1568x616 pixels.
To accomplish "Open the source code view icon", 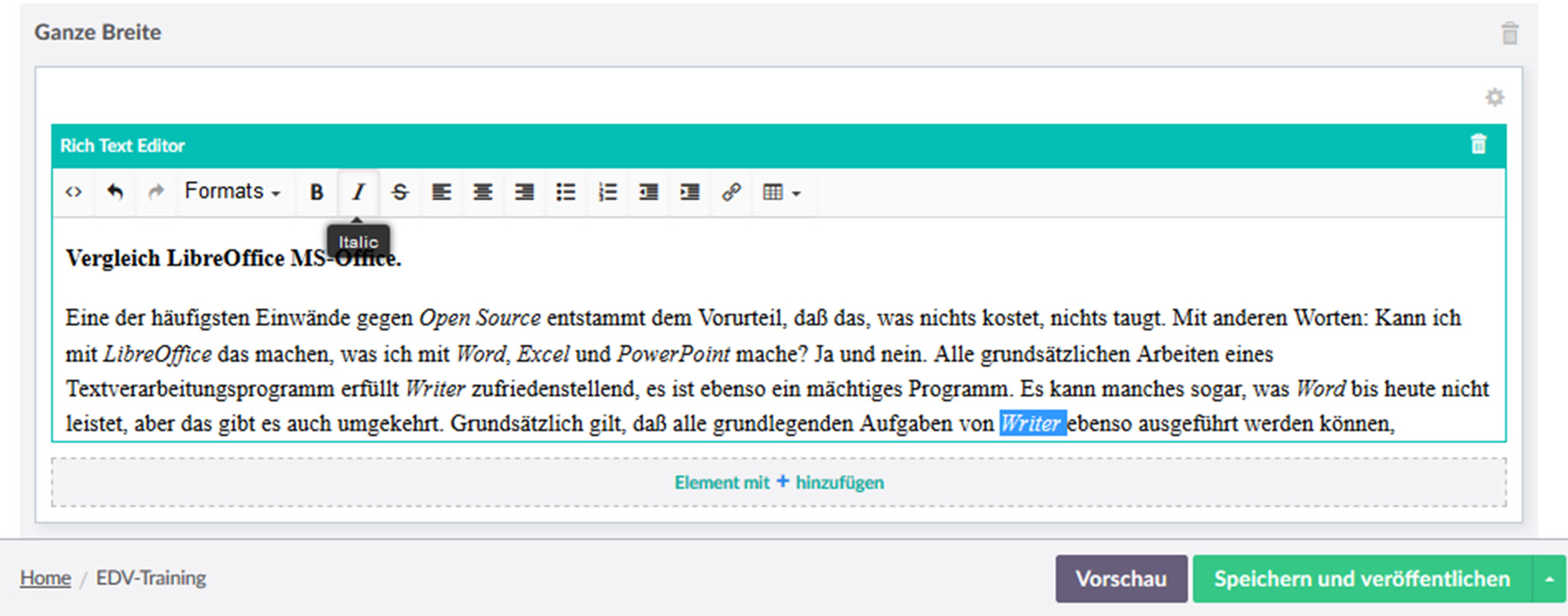I will pos(74,192).
